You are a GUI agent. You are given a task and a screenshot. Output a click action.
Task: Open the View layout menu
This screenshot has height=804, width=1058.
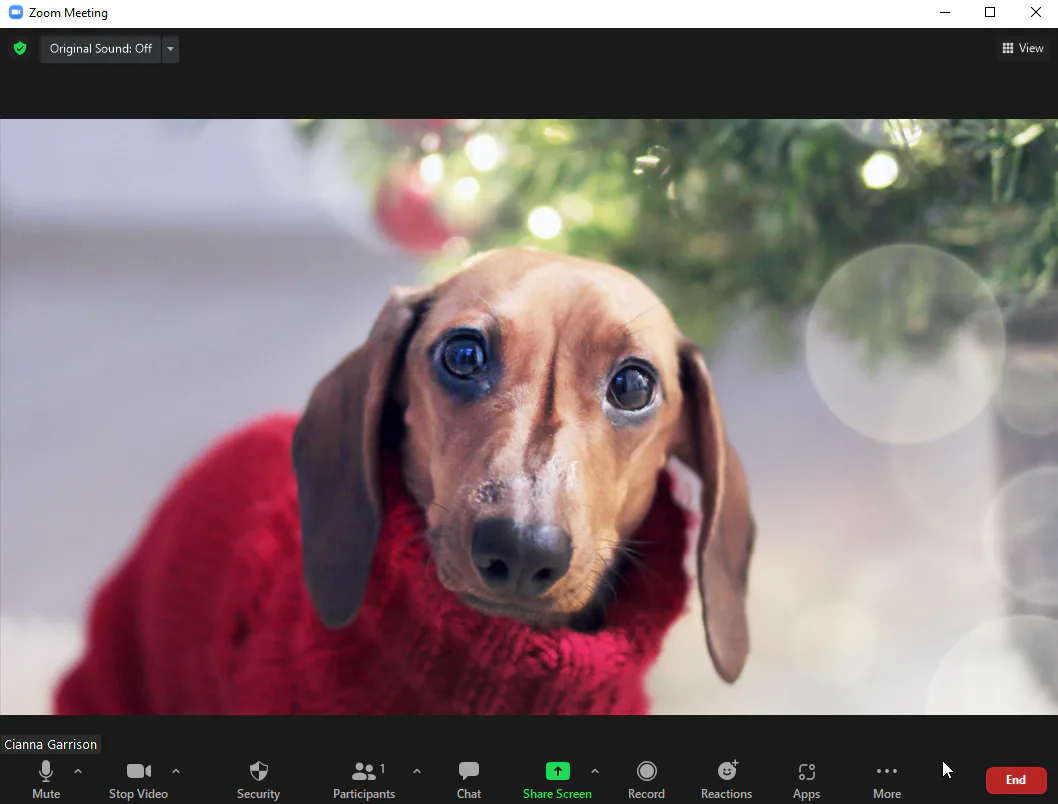pos(1023,48)
